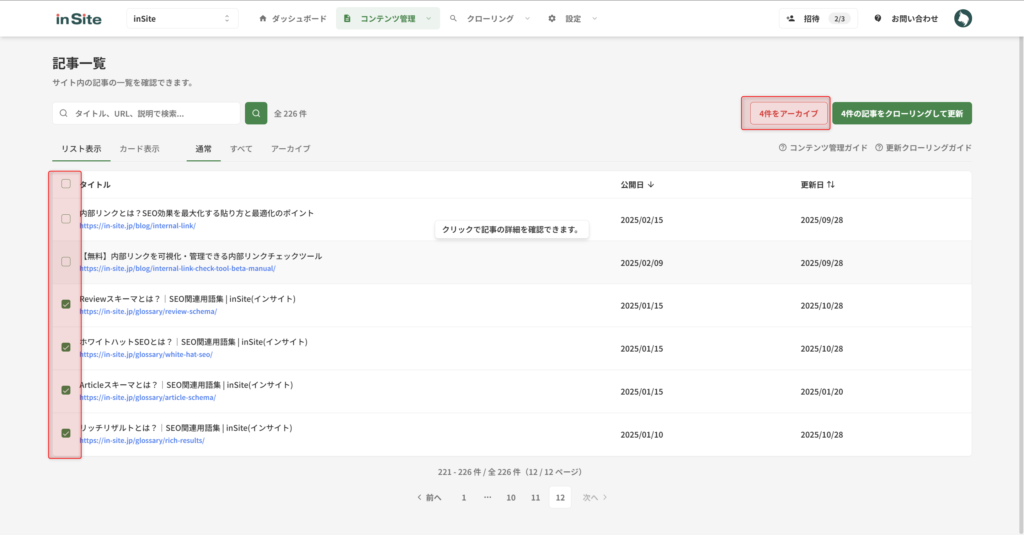The height and width of the screenshot is (535, 1024).
Task: Click update date 2025/01/20
Action: pyautogui.click(x=822, y=392)
